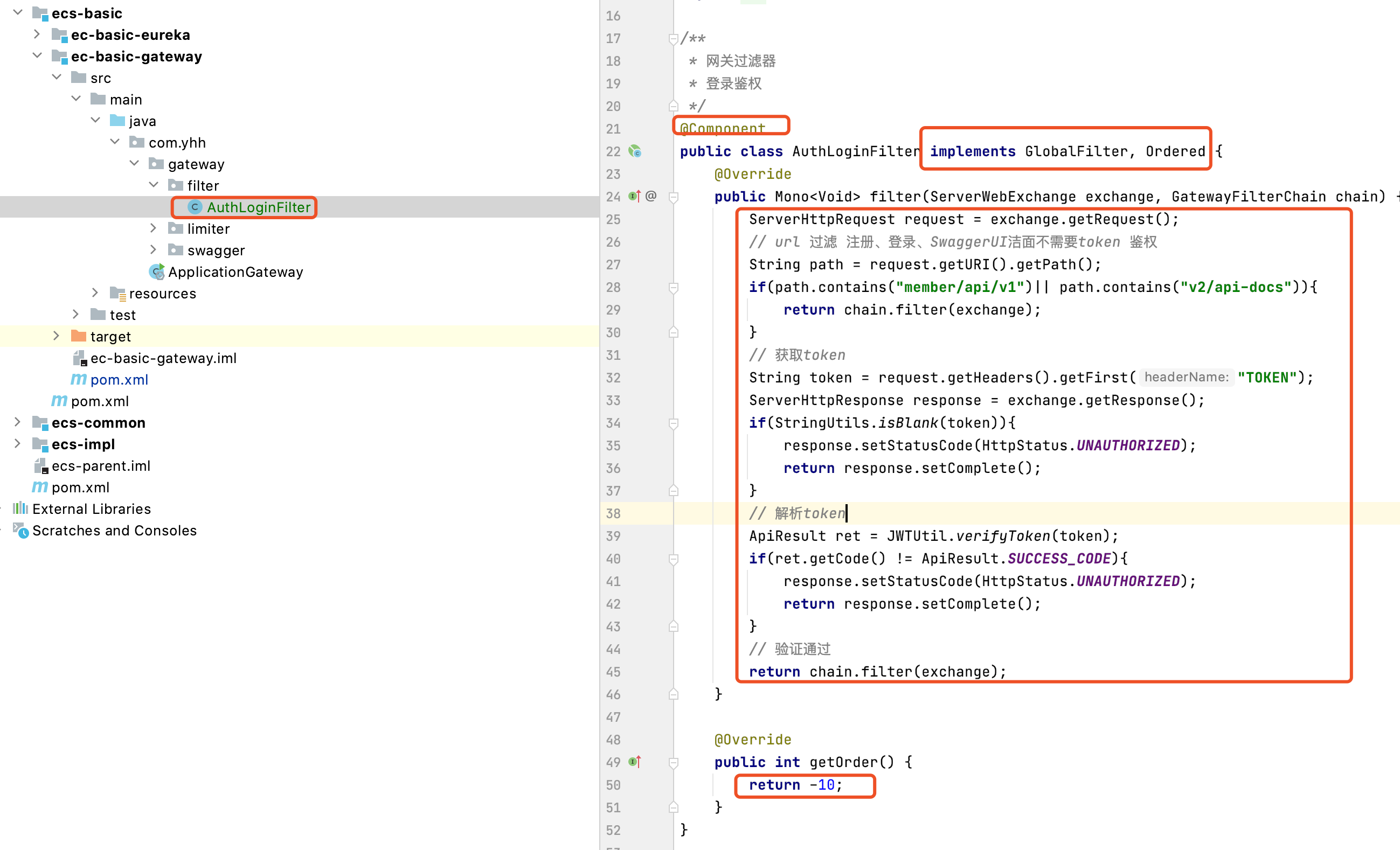Toggle fold marker for if block line 28
1400x850 pixels.
coord(673,287)
